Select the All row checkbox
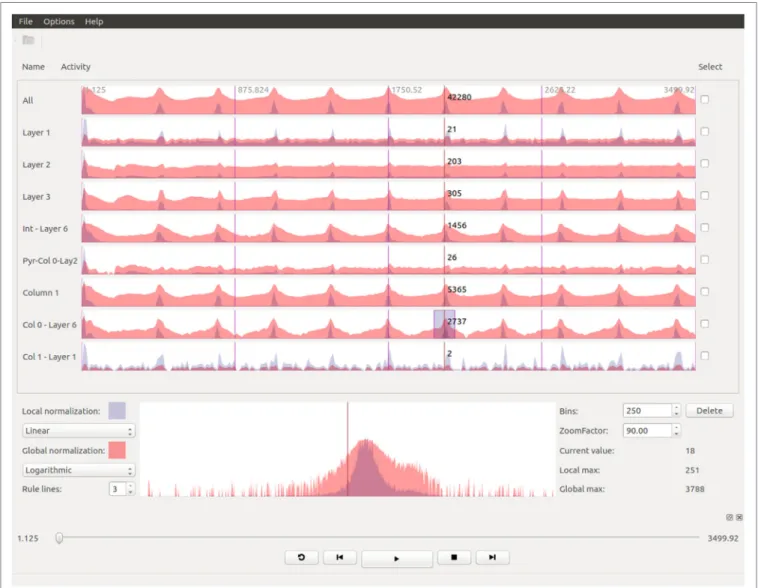 tap(705, 100)
